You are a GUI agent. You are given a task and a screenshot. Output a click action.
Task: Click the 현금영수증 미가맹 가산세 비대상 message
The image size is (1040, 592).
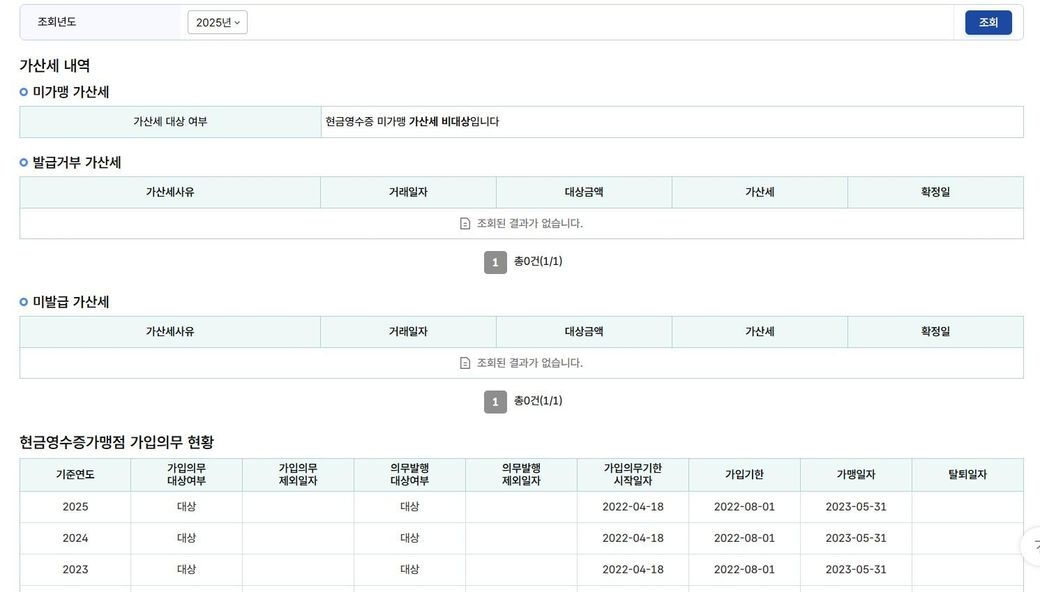[x=412, y=122]
